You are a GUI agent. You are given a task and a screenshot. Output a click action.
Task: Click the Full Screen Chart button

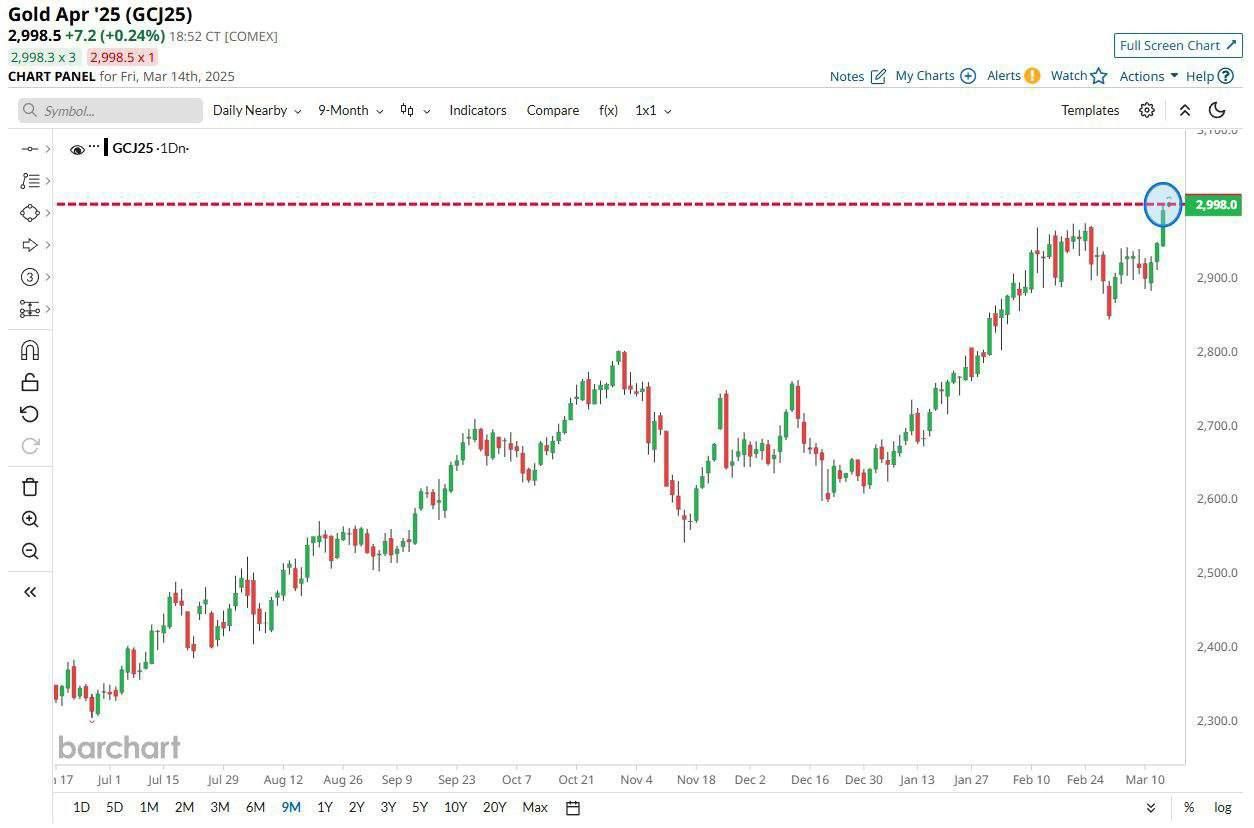pyautogui.click(x=1178, y=45)
